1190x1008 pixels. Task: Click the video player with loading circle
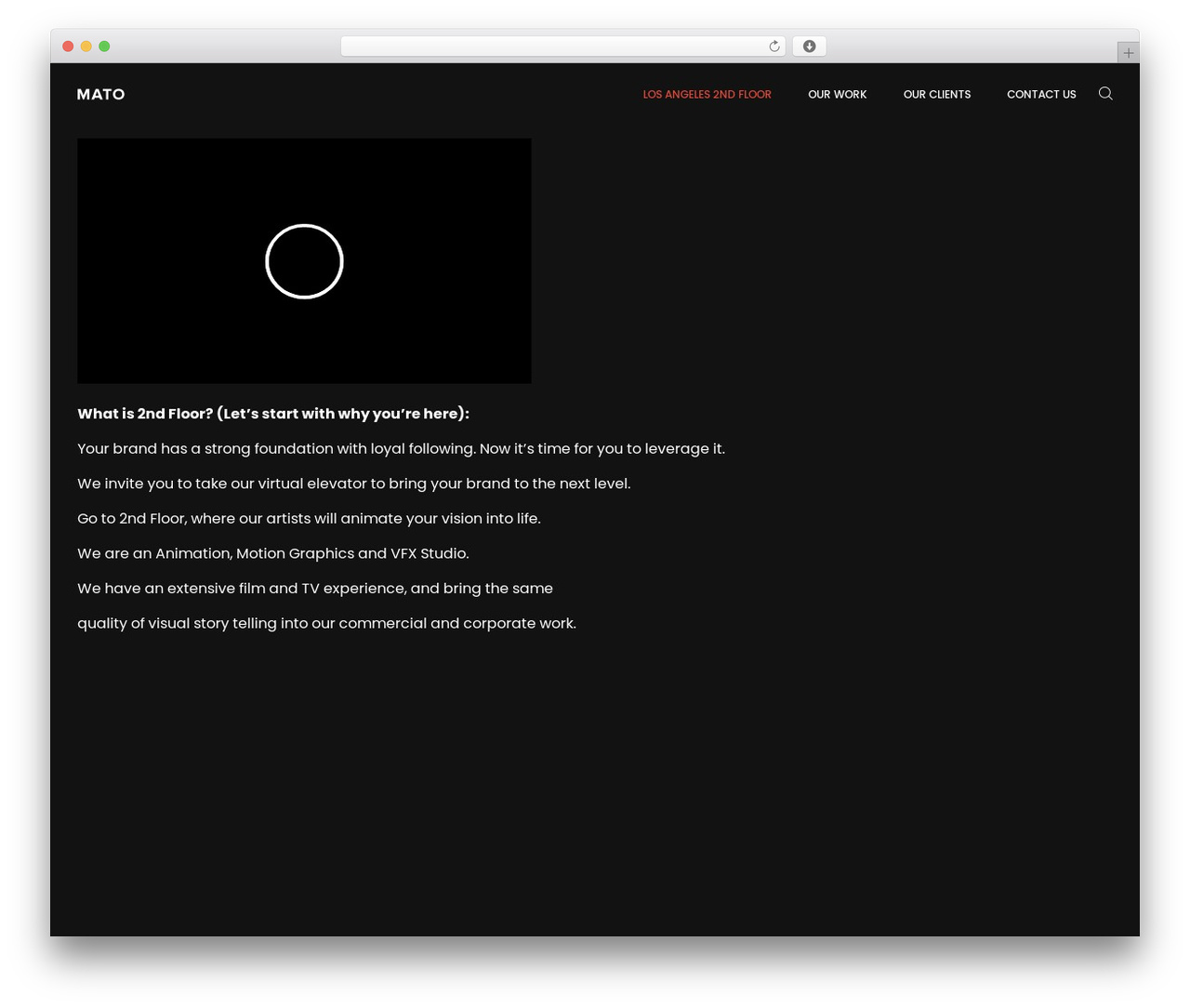(x=304, y=261)
